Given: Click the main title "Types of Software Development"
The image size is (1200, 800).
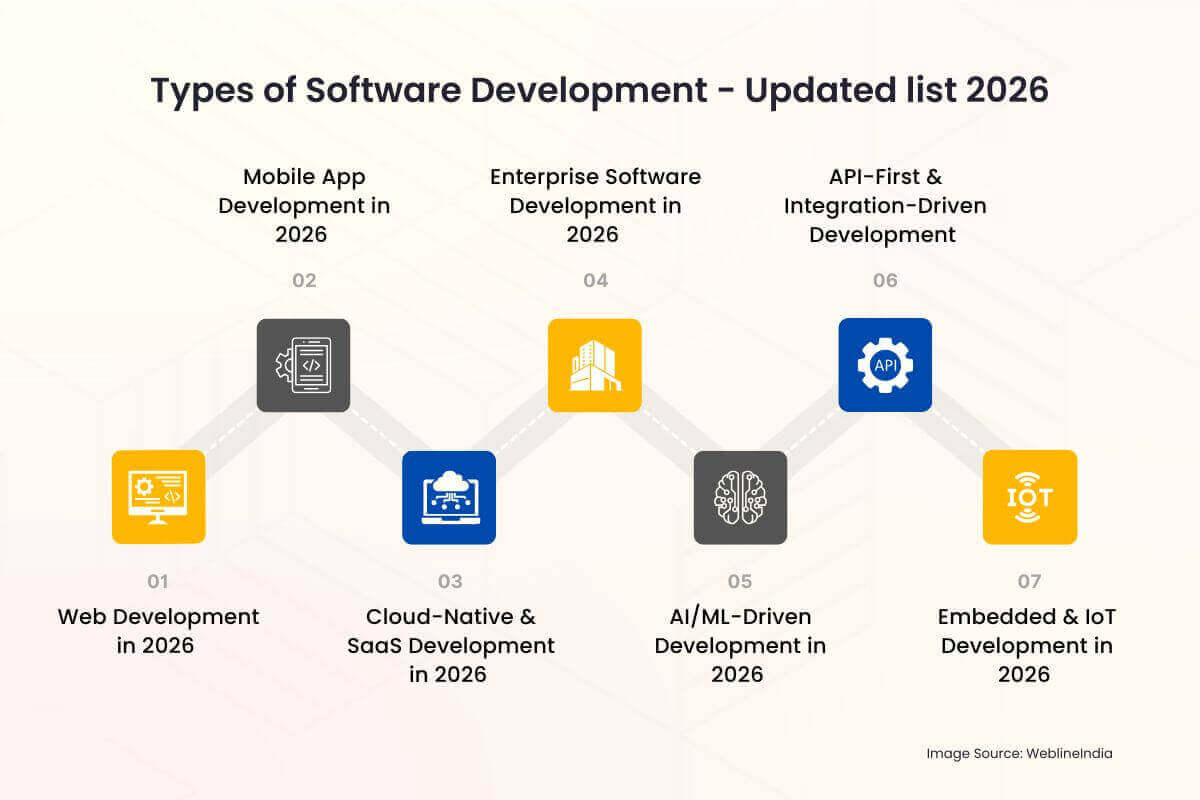Looking at the screenshot, I should pyautogui.click(x=599, y=90).
